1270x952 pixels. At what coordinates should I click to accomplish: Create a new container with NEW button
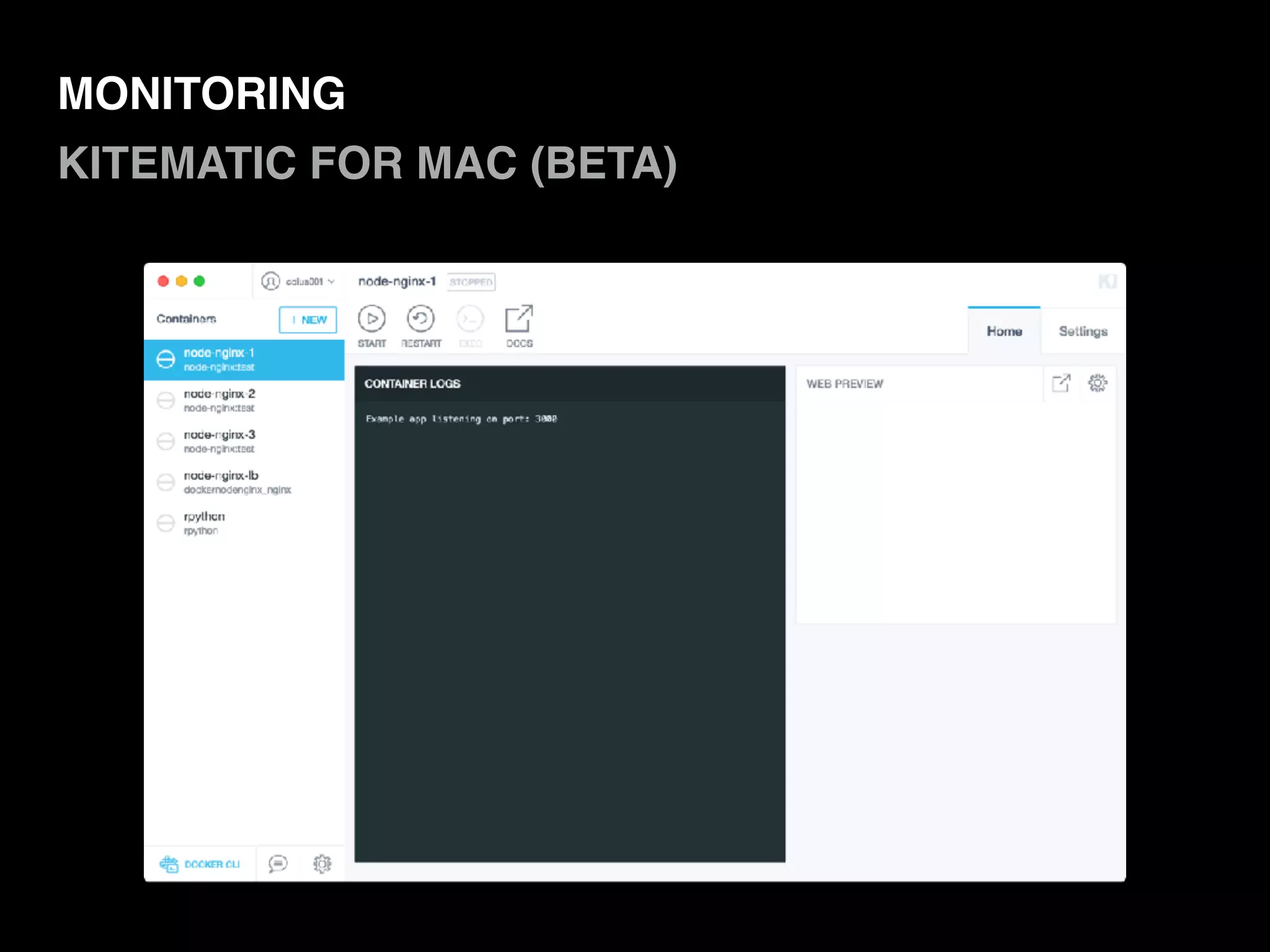click(x=308, y=320)
